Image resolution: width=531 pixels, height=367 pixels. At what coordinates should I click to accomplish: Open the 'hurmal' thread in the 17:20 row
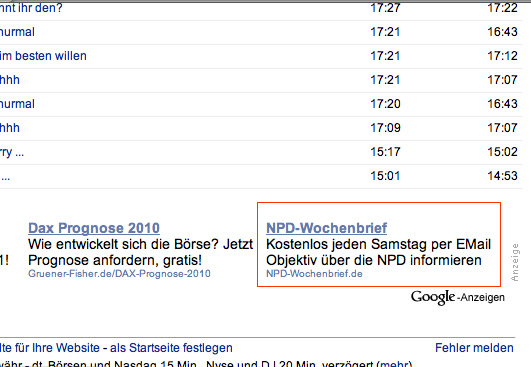pyautogui.click(x=17, y=104)
